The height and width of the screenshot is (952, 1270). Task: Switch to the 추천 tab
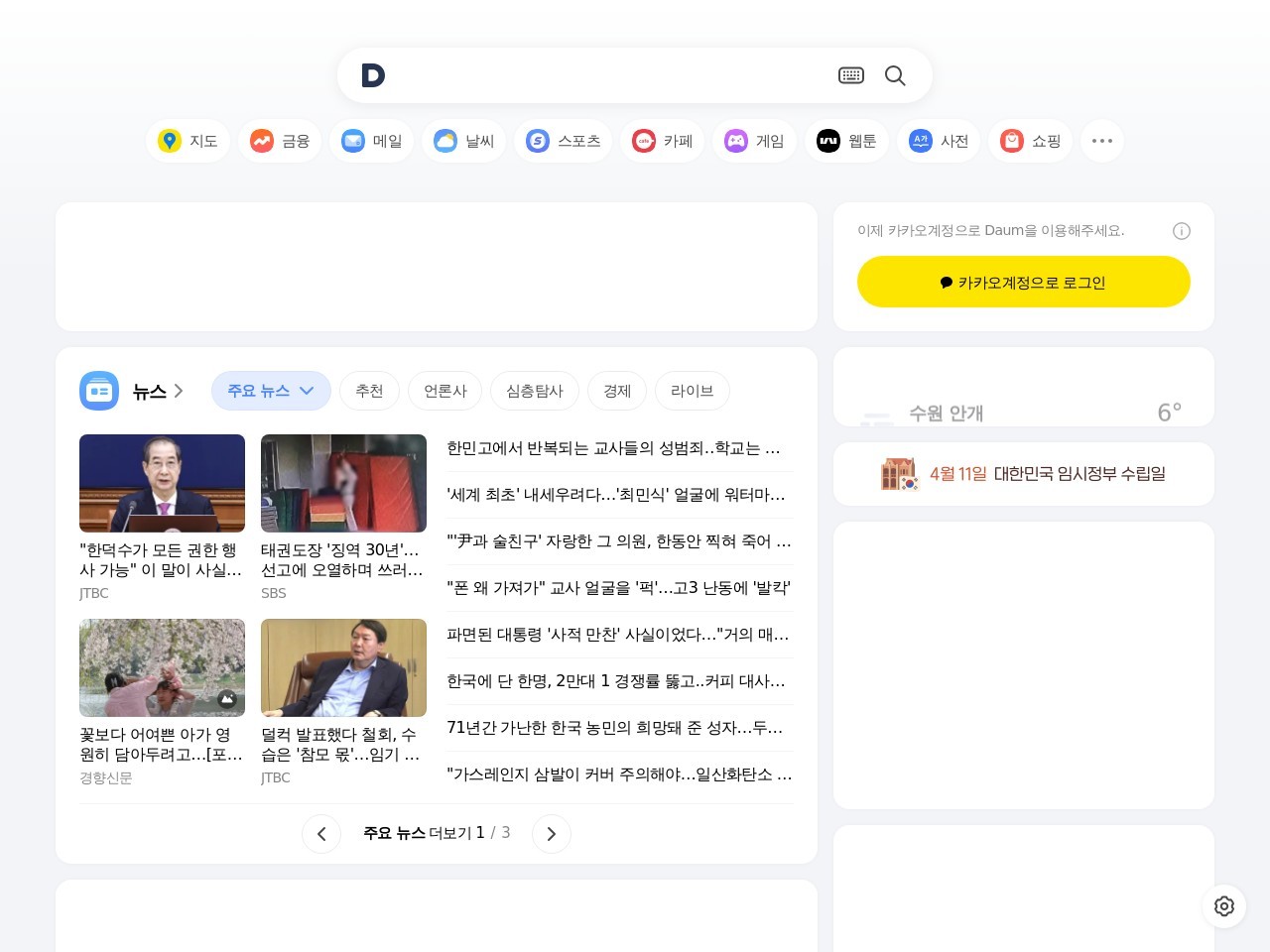pos(369,391)
